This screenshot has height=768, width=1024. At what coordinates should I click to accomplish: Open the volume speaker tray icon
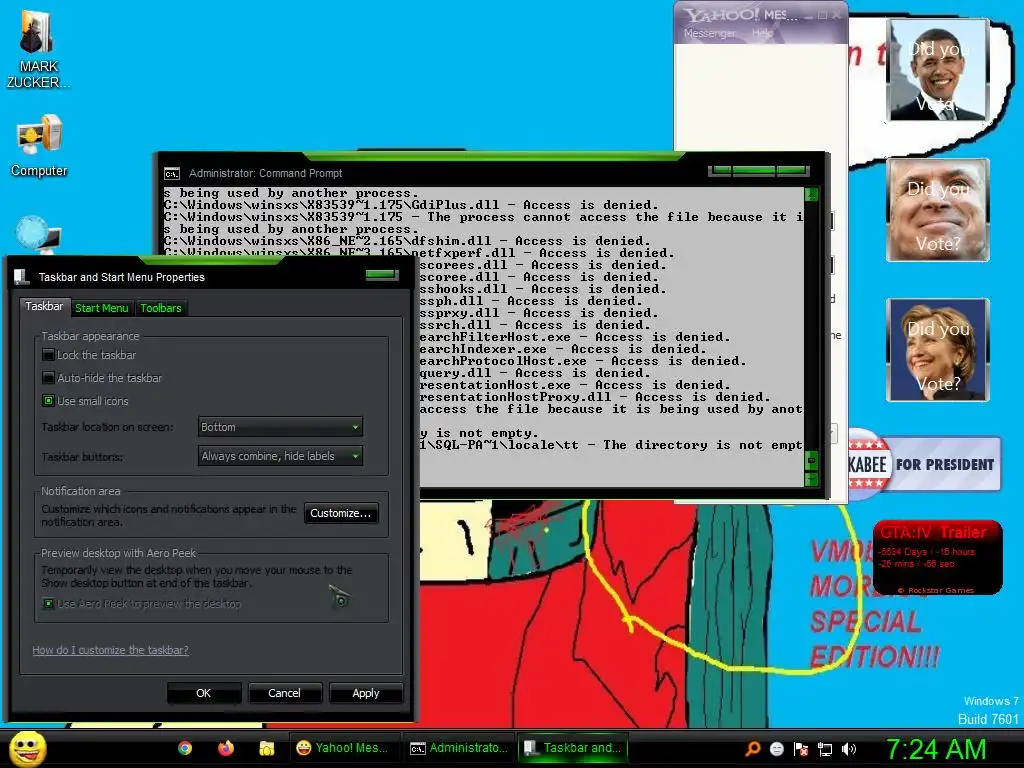click(848, 749)
